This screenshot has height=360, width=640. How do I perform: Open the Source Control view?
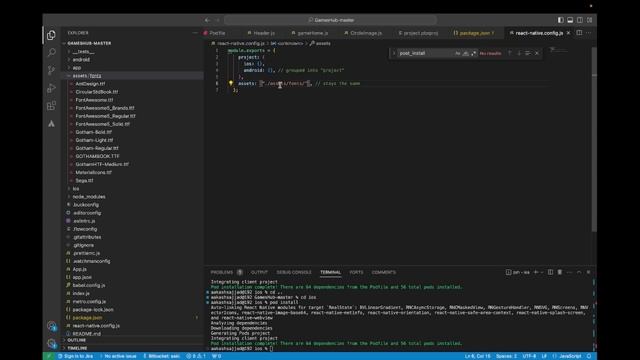click(x=51, y=70)
